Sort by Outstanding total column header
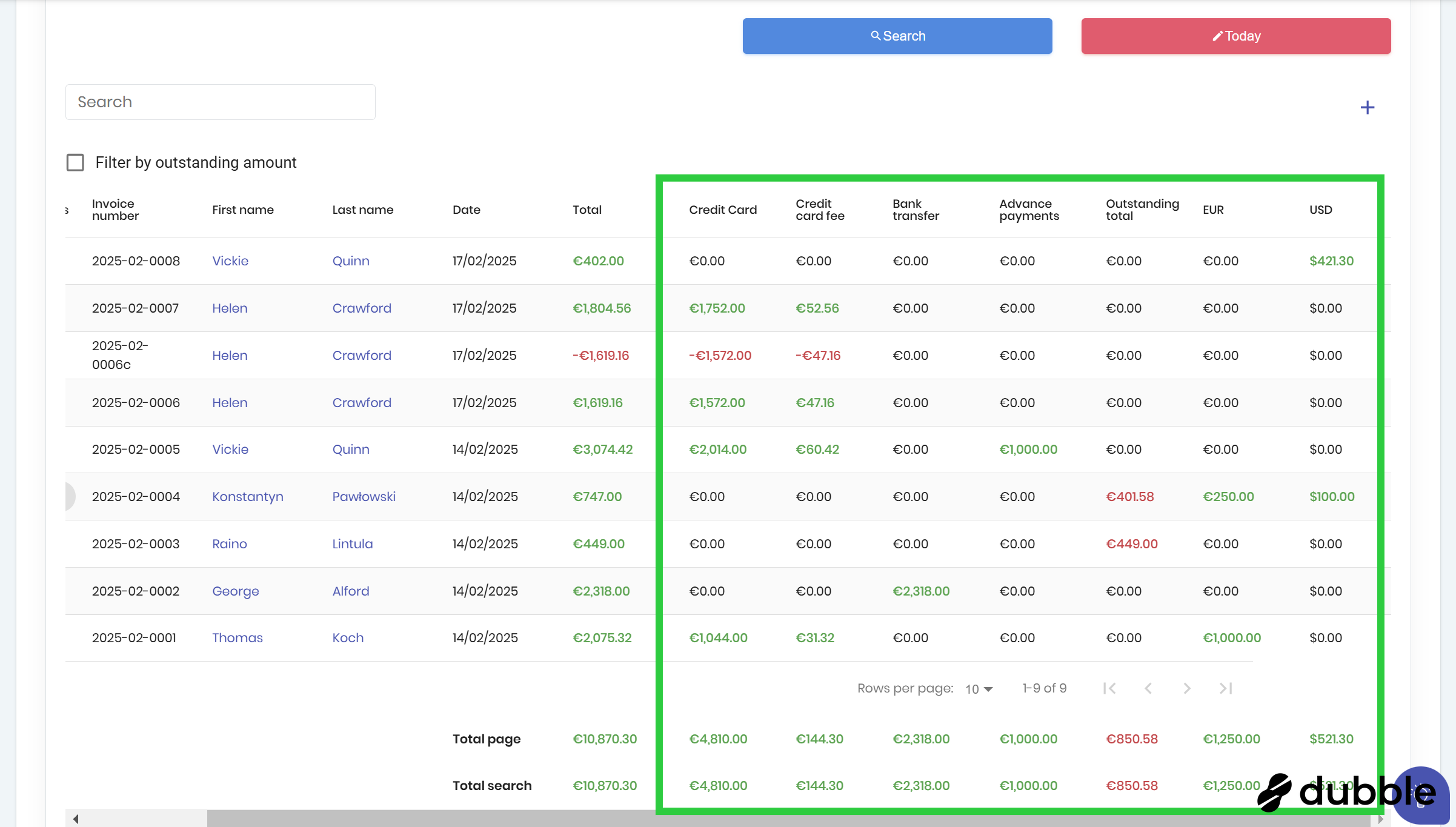This screenshot has width=1456, height=827. 1142,210
